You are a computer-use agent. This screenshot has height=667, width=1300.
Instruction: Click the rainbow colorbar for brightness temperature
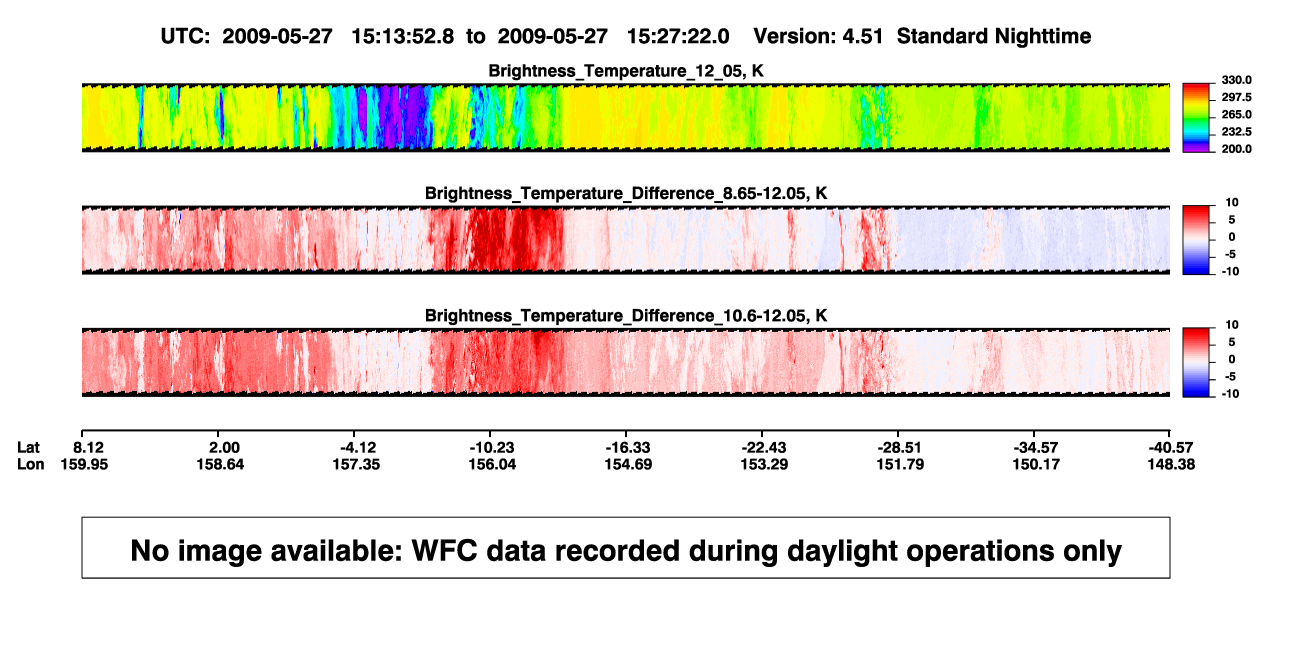coord(1197,117)
